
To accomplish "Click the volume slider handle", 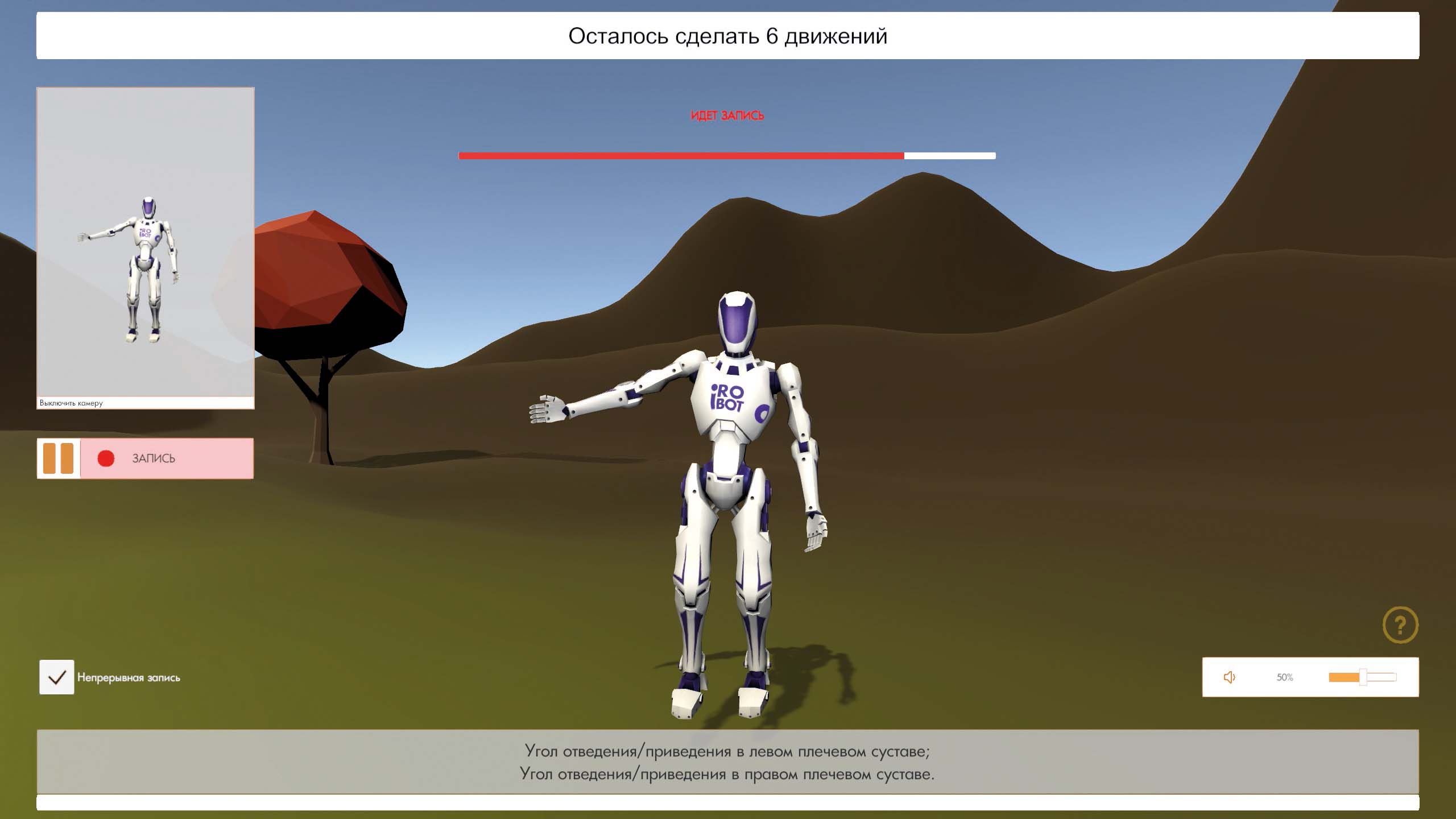I will [1363, 677].
